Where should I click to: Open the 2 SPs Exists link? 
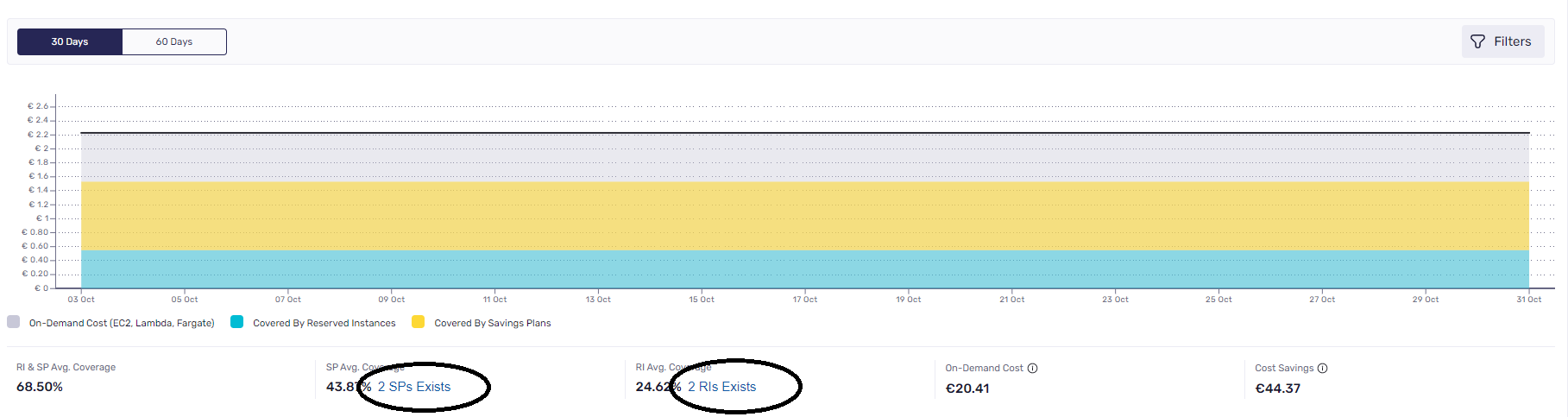(x=414, y=387)
